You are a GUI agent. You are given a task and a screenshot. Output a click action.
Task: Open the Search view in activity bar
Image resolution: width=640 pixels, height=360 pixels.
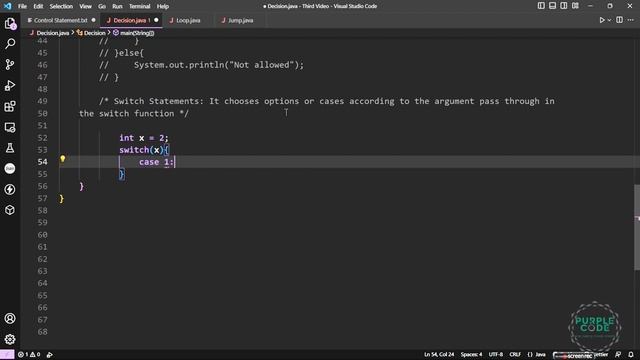click(10, 43)
